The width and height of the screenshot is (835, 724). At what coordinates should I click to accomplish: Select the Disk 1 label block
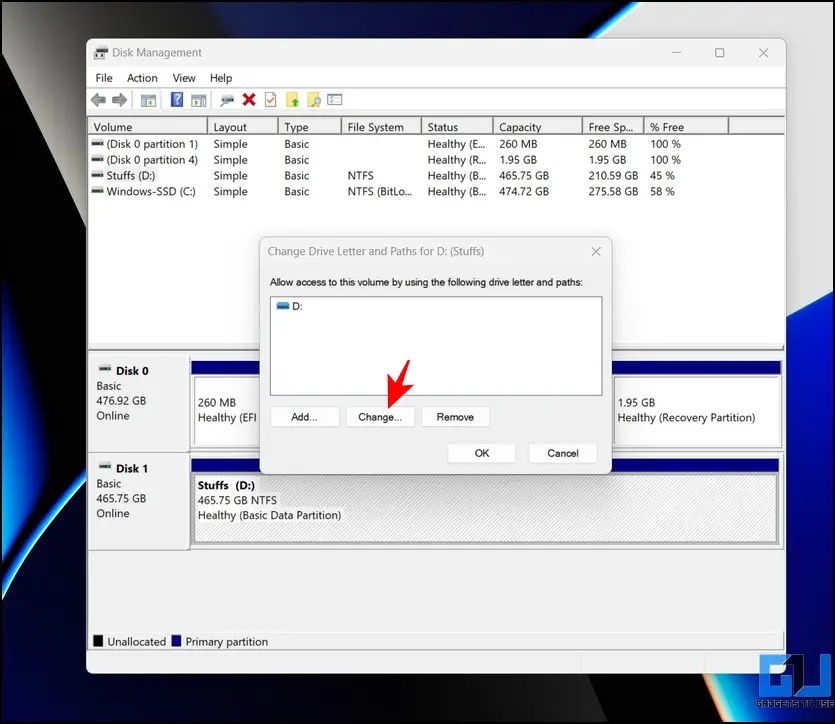(x=138, y=500)
